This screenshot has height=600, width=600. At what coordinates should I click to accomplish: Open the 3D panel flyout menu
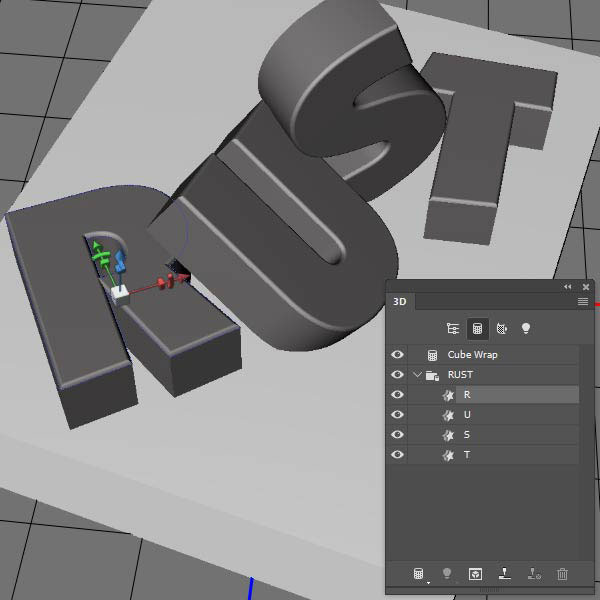click(583, 302)
